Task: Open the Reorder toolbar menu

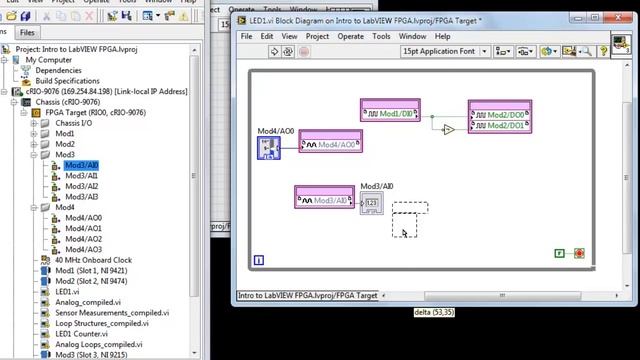Action: [x=549, y=51]
